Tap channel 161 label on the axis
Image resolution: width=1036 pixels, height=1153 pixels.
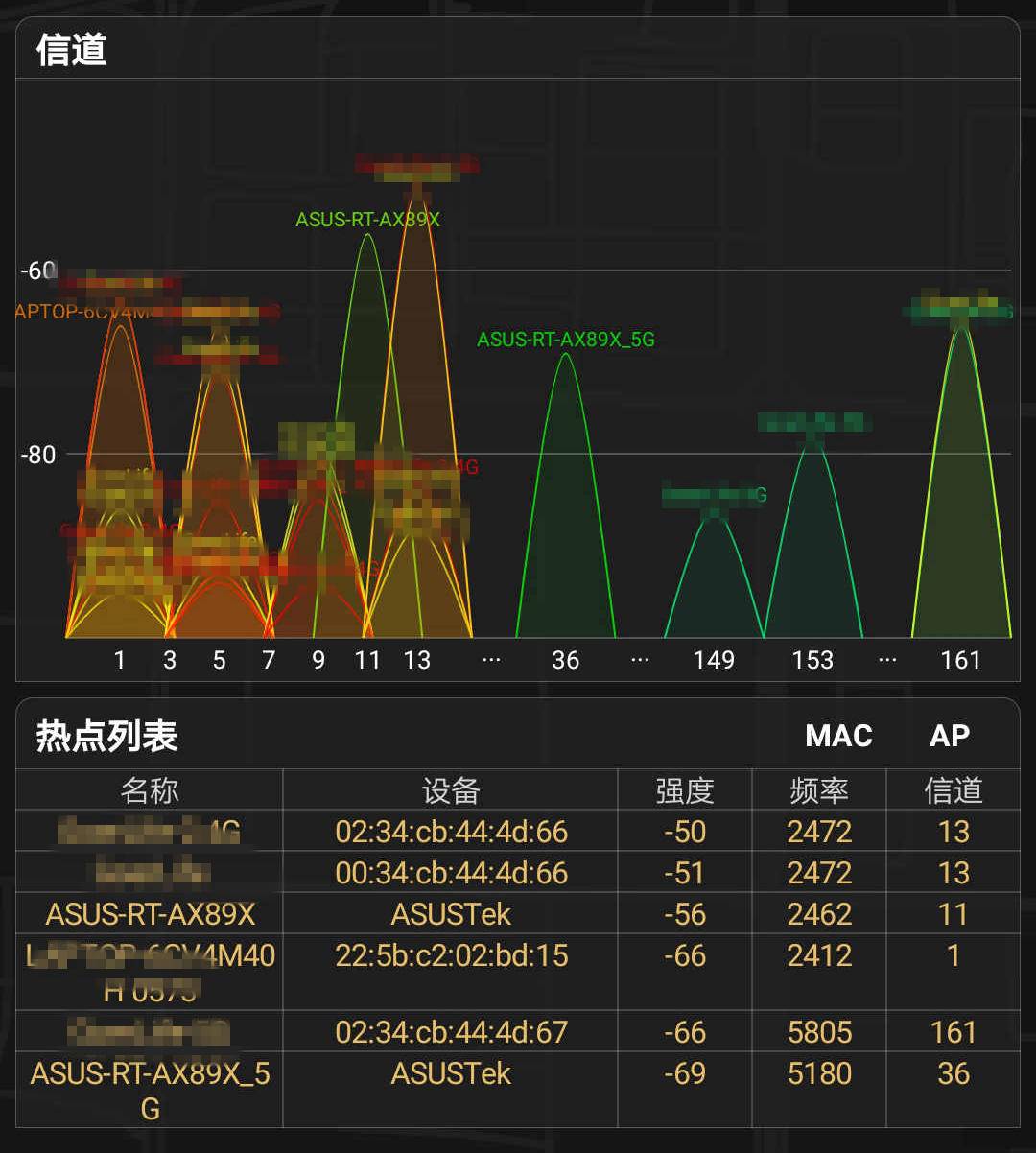[961, 660]
